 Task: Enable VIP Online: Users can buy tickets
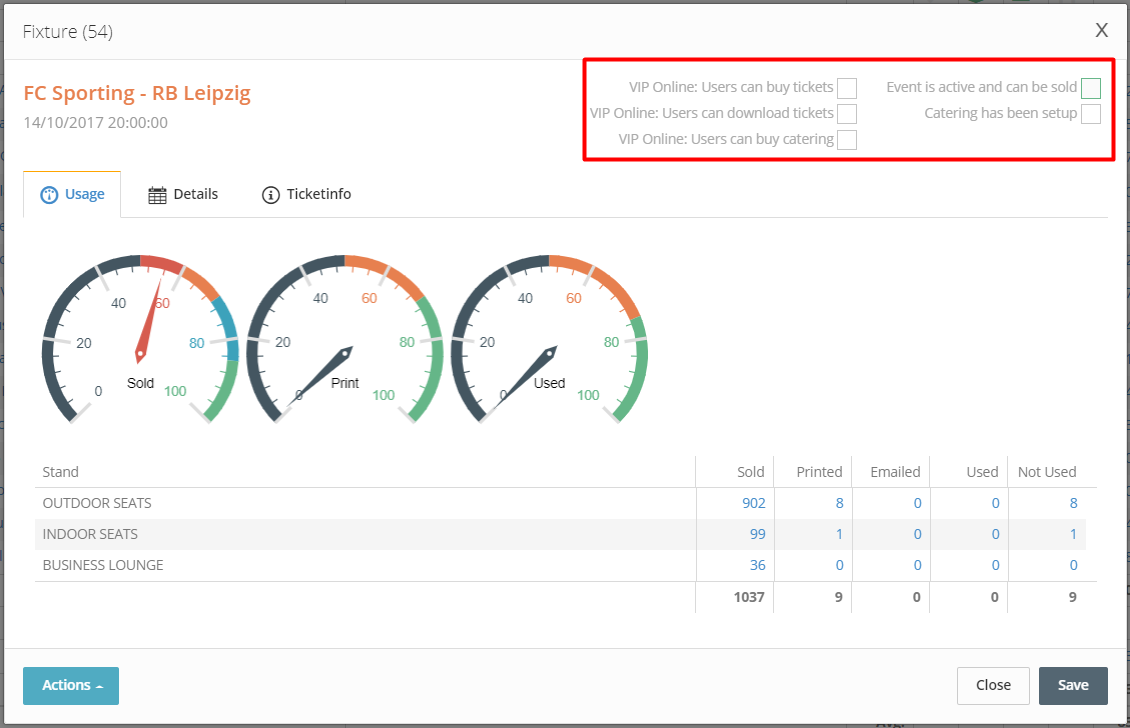(847, 88)
